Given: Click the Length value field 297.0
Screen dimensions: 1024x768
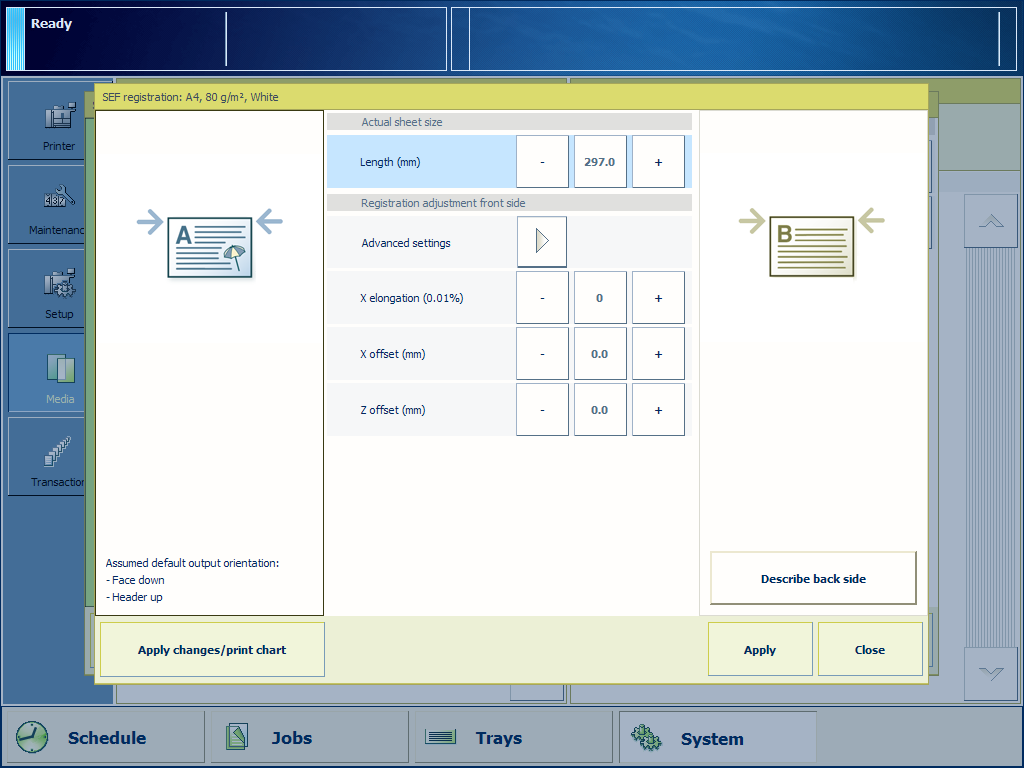Looking at the screenshot, I should 600,162.
